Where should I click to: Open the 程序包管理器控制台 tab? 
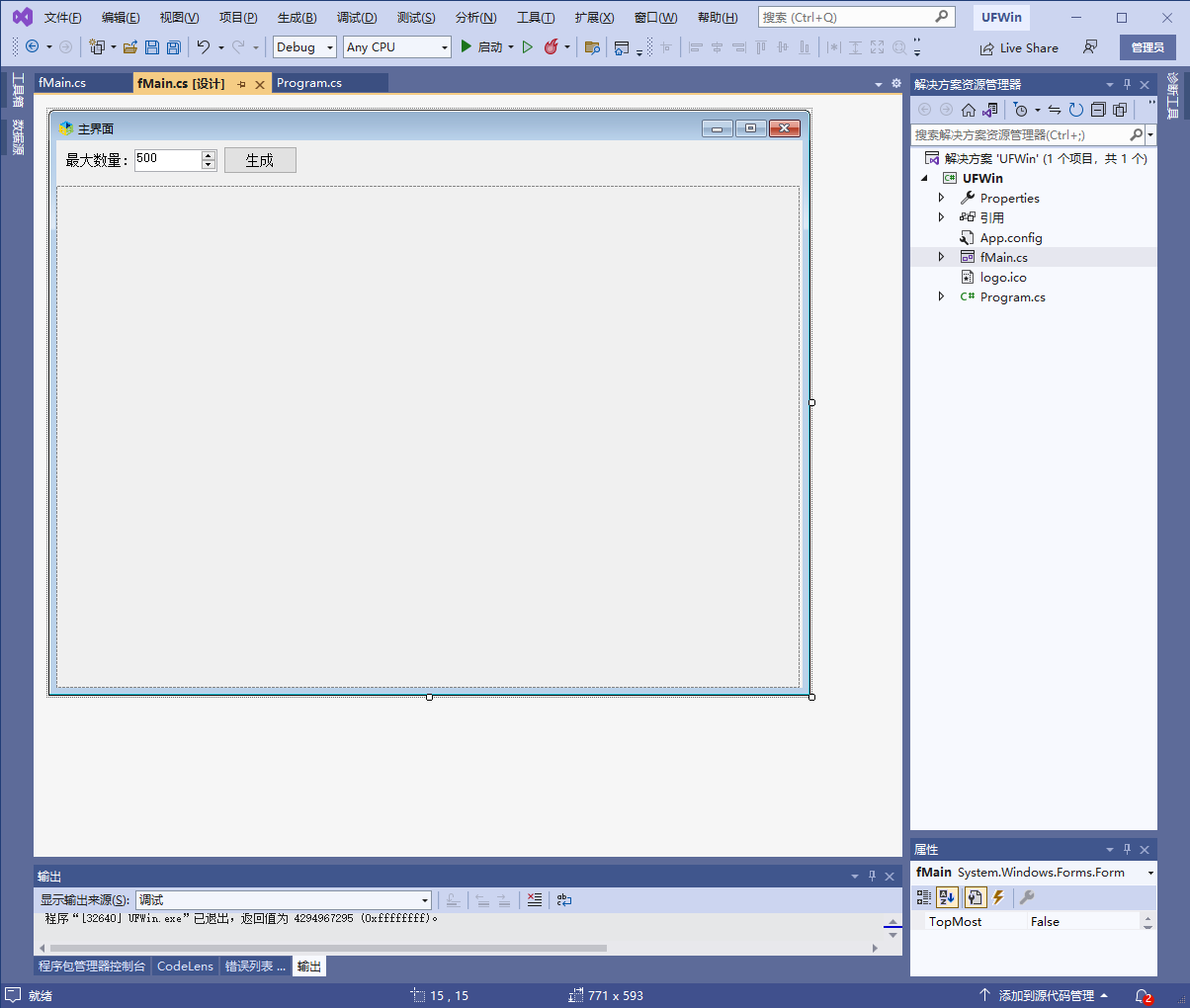click(92, 966)
